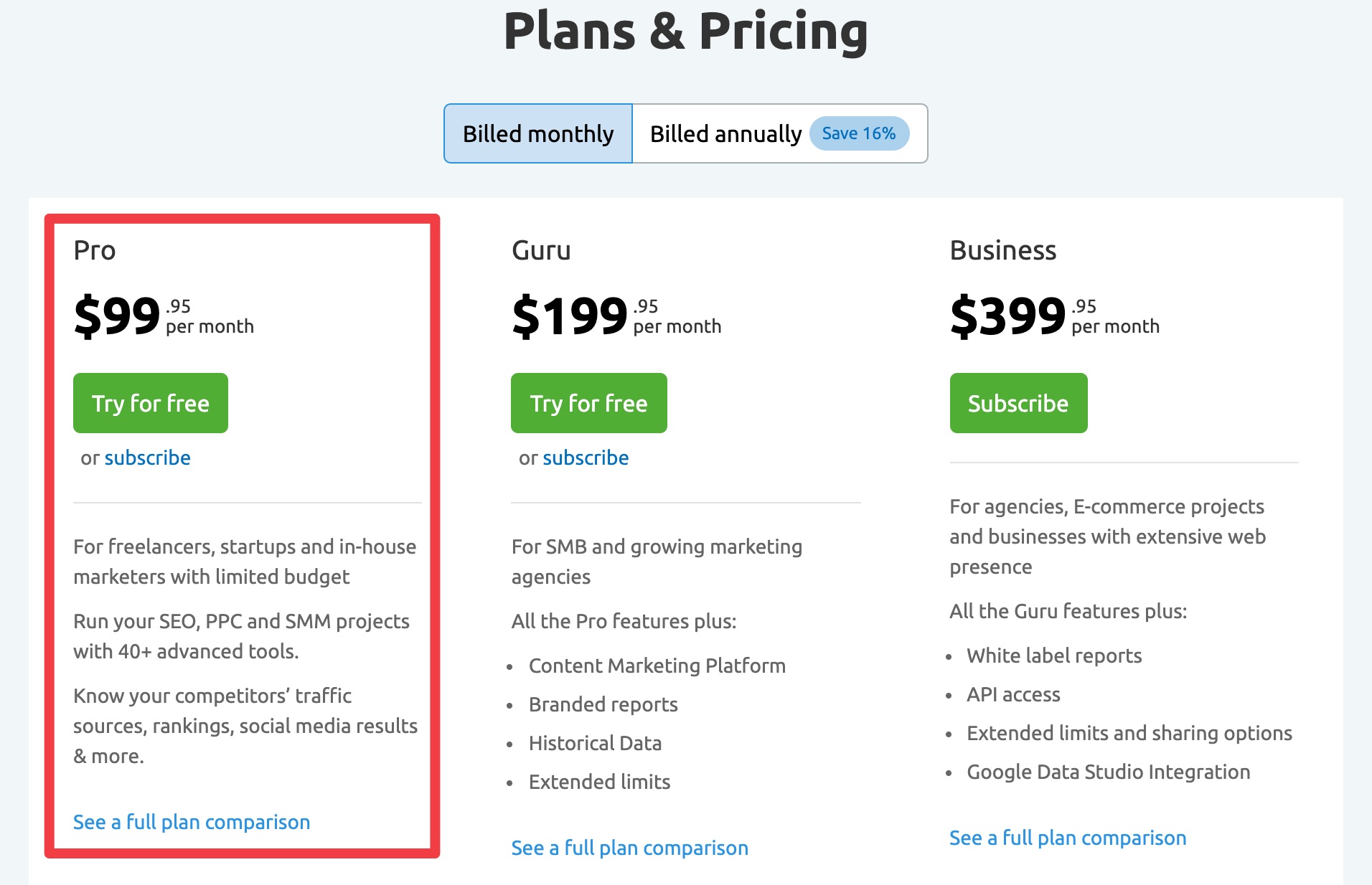
Task: Click the Business plan title
Action: click(1003, 250)
